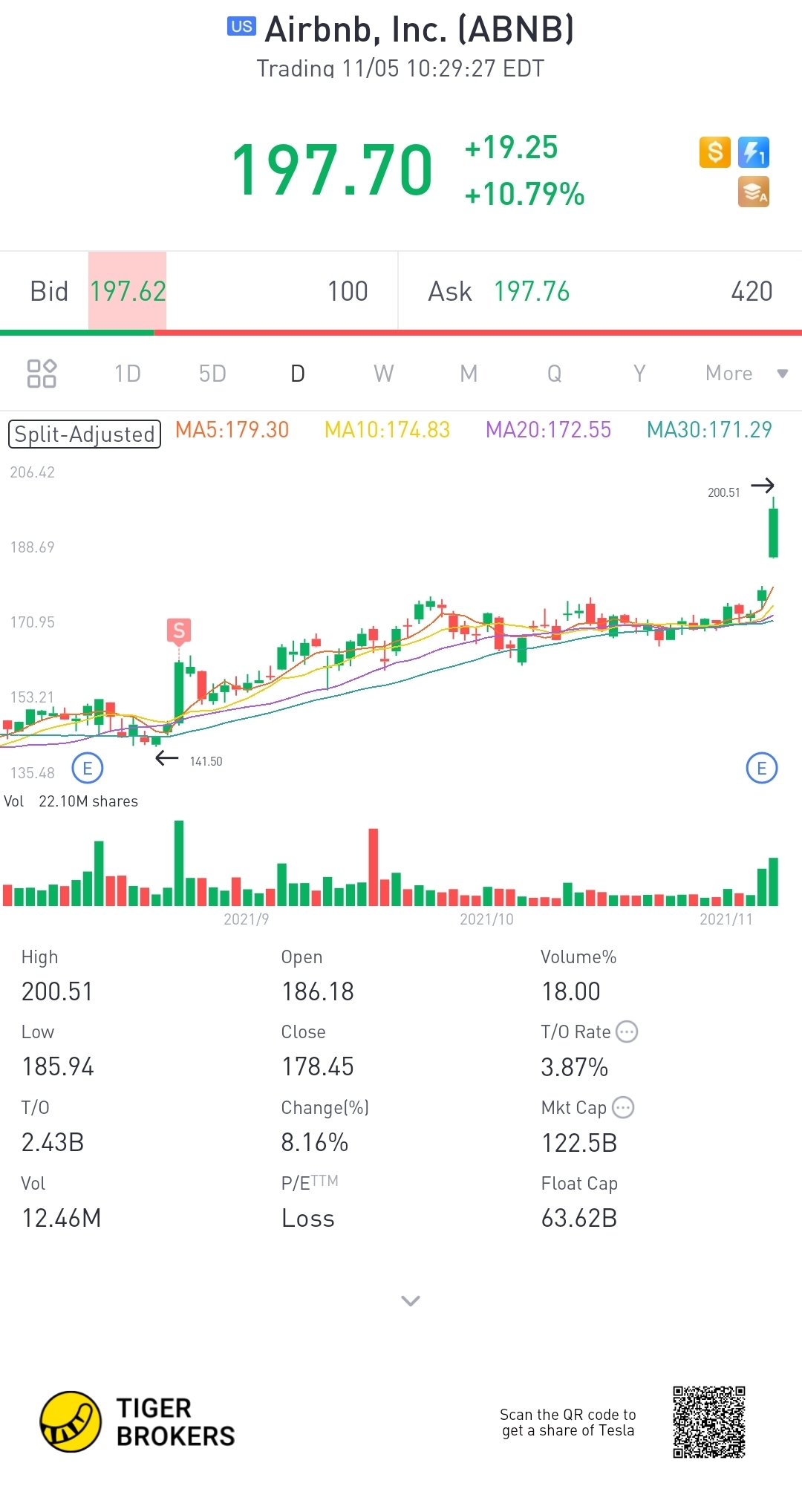Tap the Open value 186.18
Screen dimensions: 802x1512
pyautogui.click(x=318, y=991)
